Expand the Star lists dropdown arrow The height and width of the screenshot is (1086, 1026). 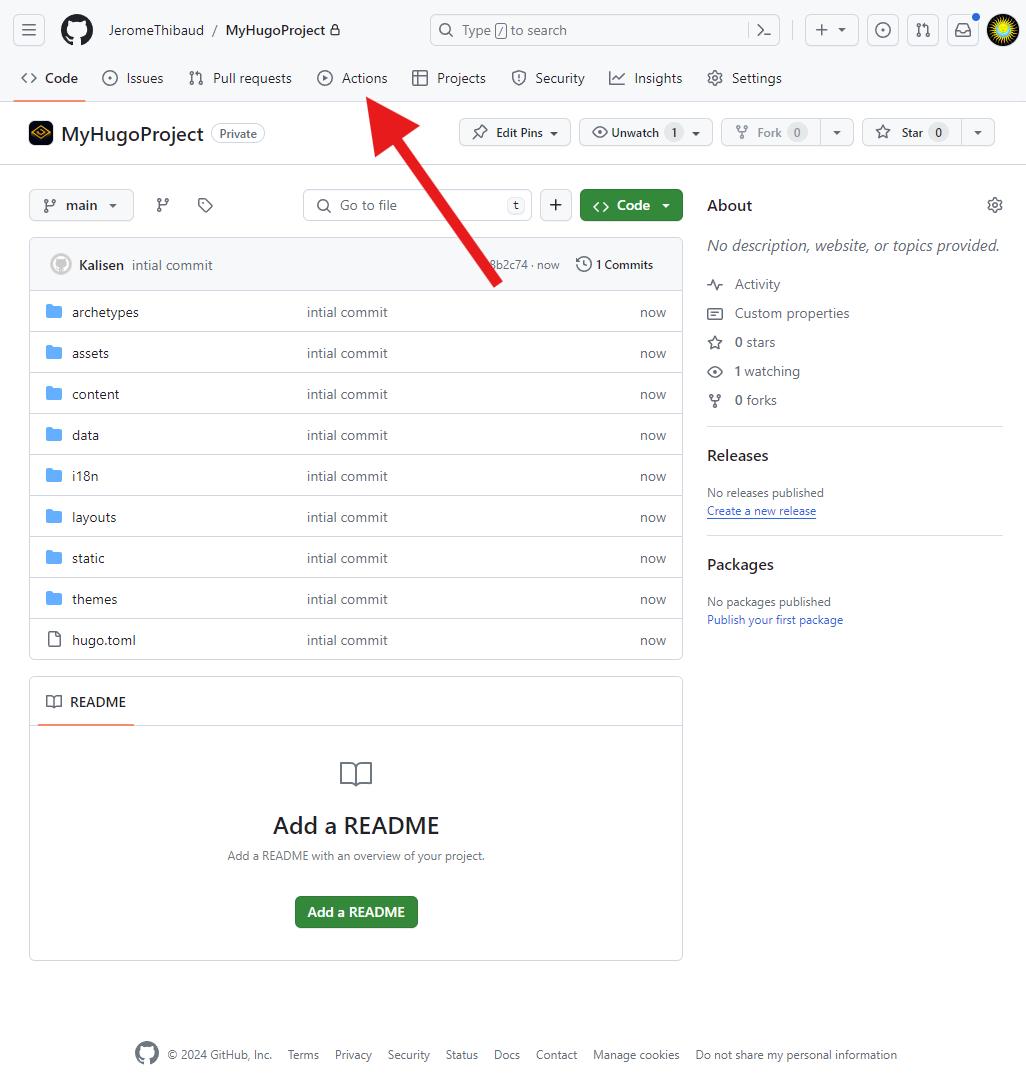coord(978,132)
